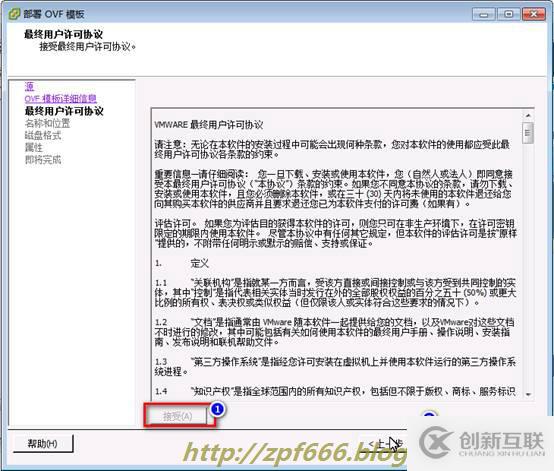The width and height of the screenshot is (554, 471).
Task: Click the paragraph numbered 1.4
Action: (335, 391)
